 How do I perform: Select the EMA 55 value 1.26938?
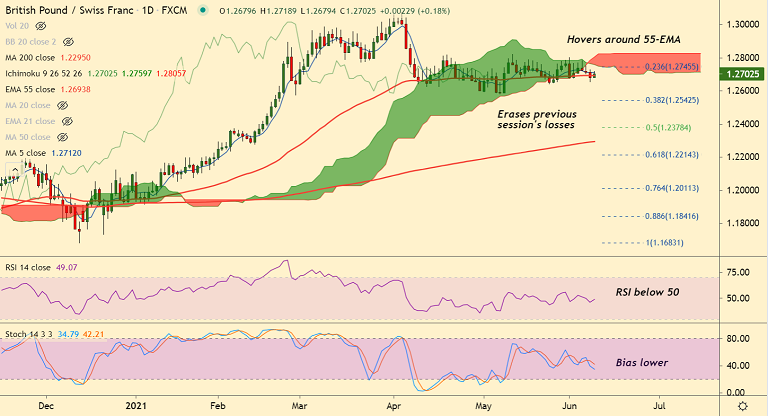(x=75, y=89)
